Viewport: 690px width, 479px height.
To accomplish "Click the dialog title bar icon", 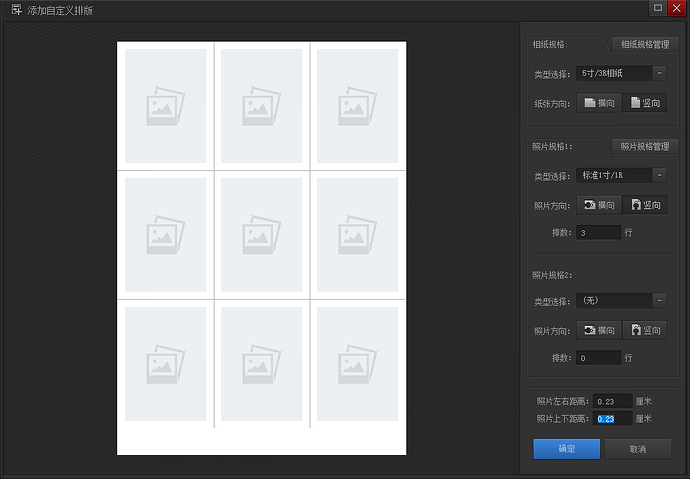I will pyautogui.click(x=17, y=10).
